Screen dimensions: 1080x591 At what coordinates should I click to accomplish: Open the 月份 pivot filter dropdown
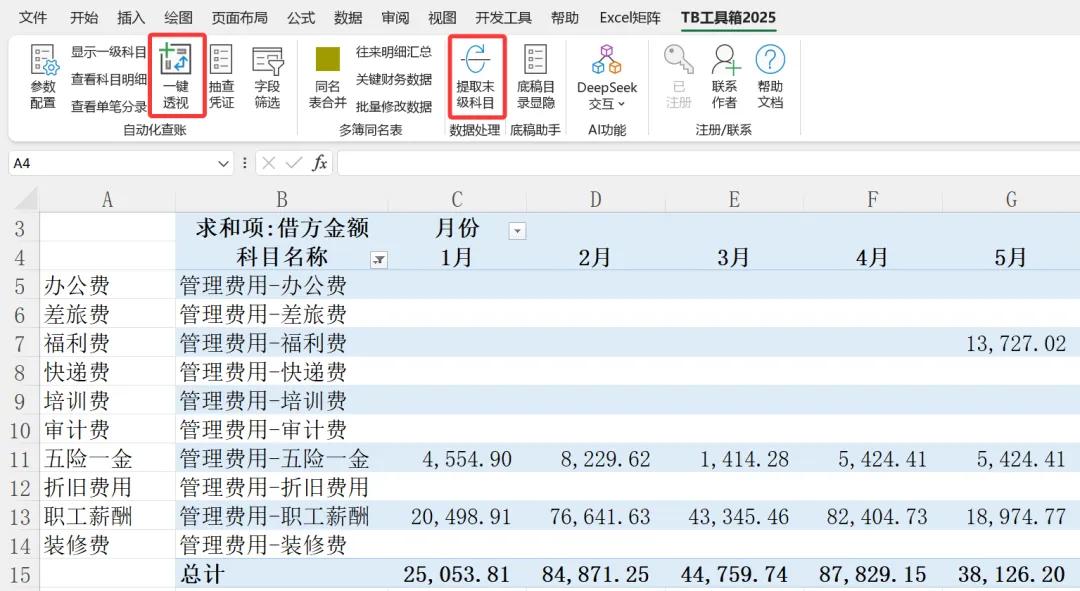517,231
